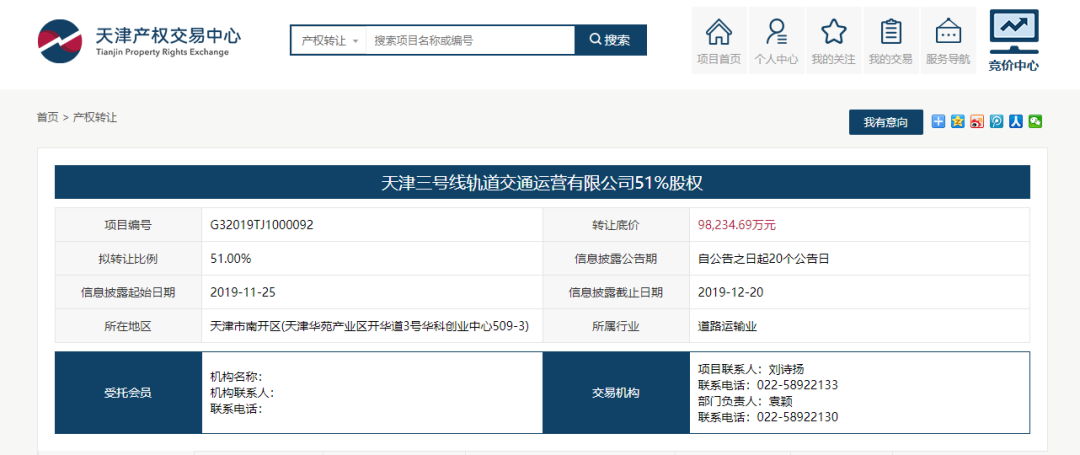Screen dimensions: 1080x455
Task: Open 我的交易 via the clipboard icon
Action: (890, 40)
